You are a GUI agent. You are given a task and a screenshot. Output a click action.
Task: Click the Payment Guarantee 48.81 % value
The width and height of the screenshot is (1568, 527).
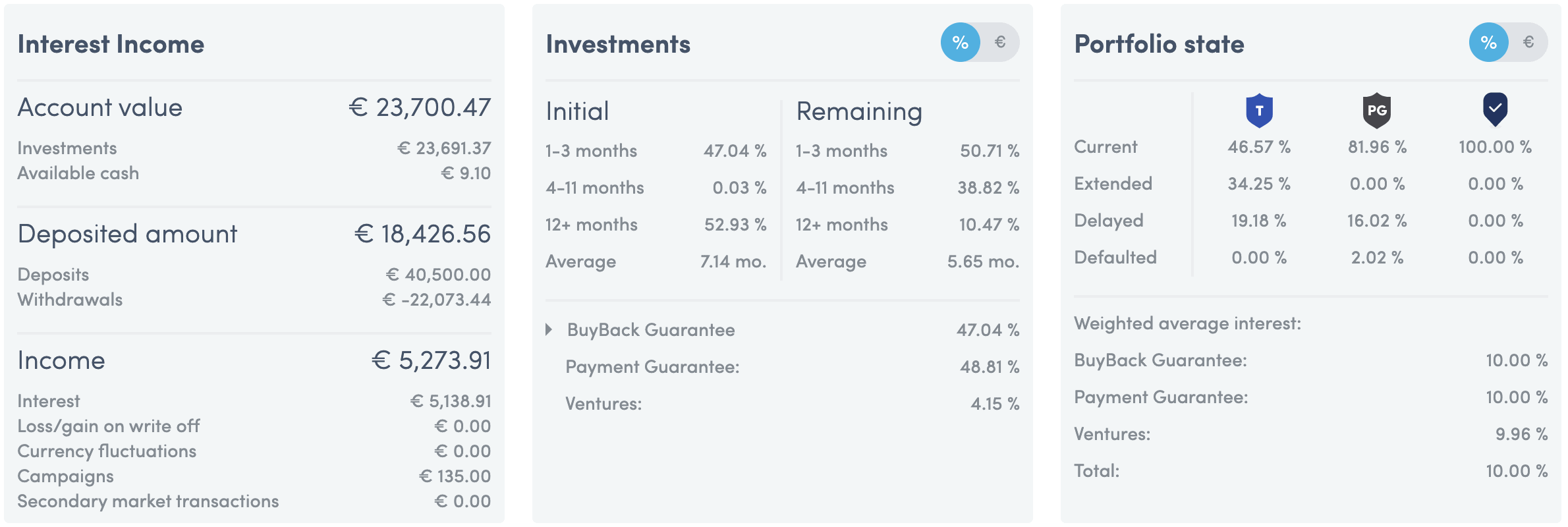point(990,367)
